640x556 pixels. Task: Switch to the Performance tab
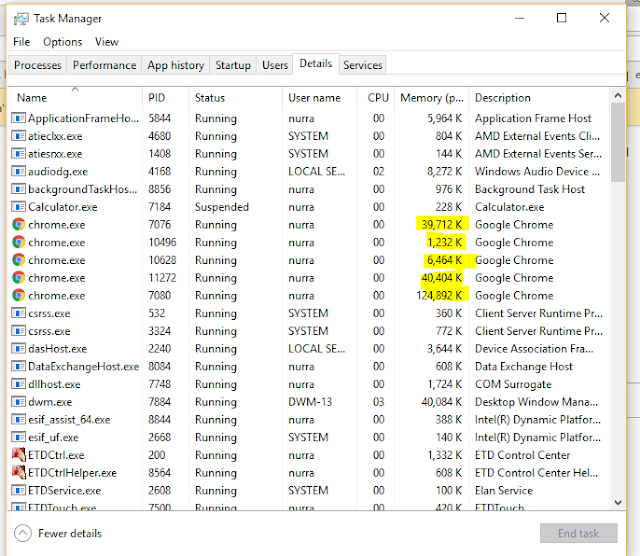click(x=104, y=65)
